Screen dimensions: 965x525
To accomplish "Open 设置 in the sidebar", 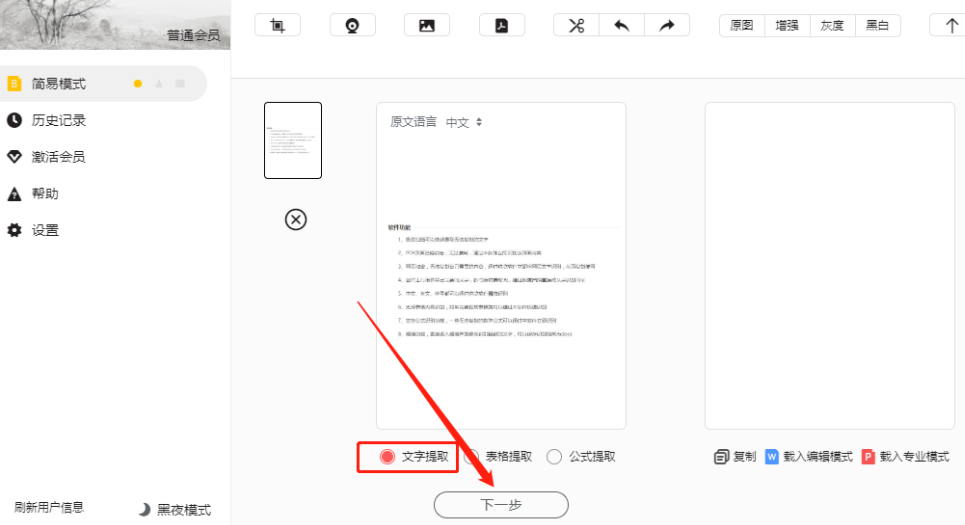I will click(45, 230).
